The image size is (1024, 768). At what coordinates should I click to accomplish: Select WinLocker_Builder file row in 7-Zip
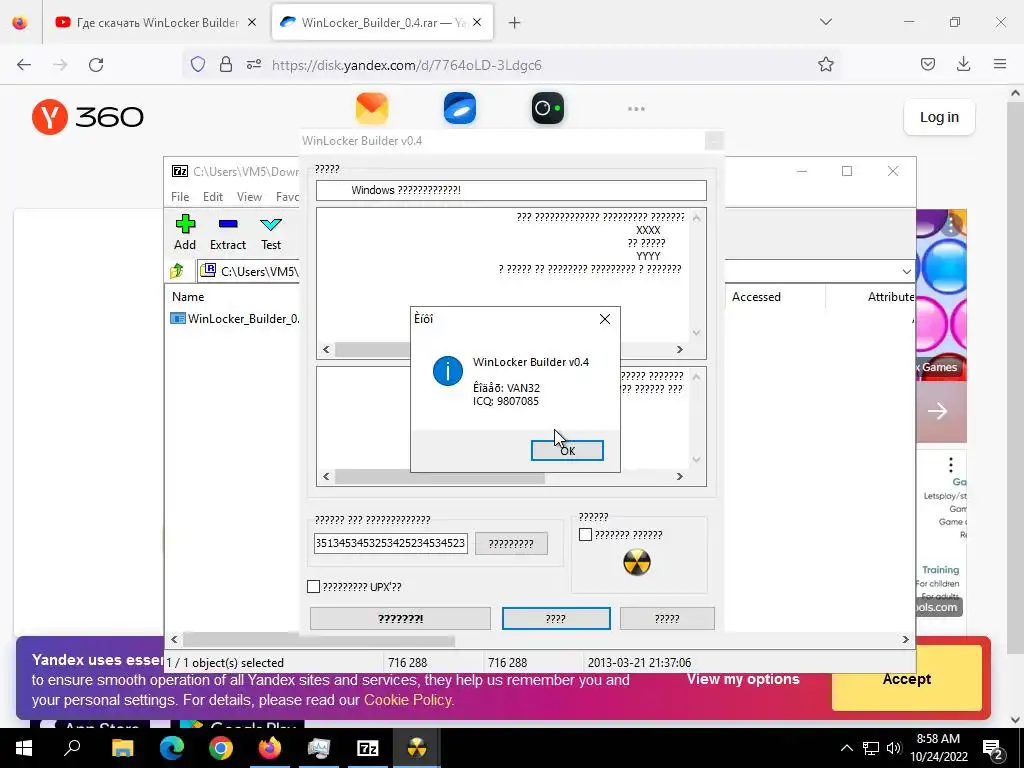pyautogui.click(x=234, y=319)
